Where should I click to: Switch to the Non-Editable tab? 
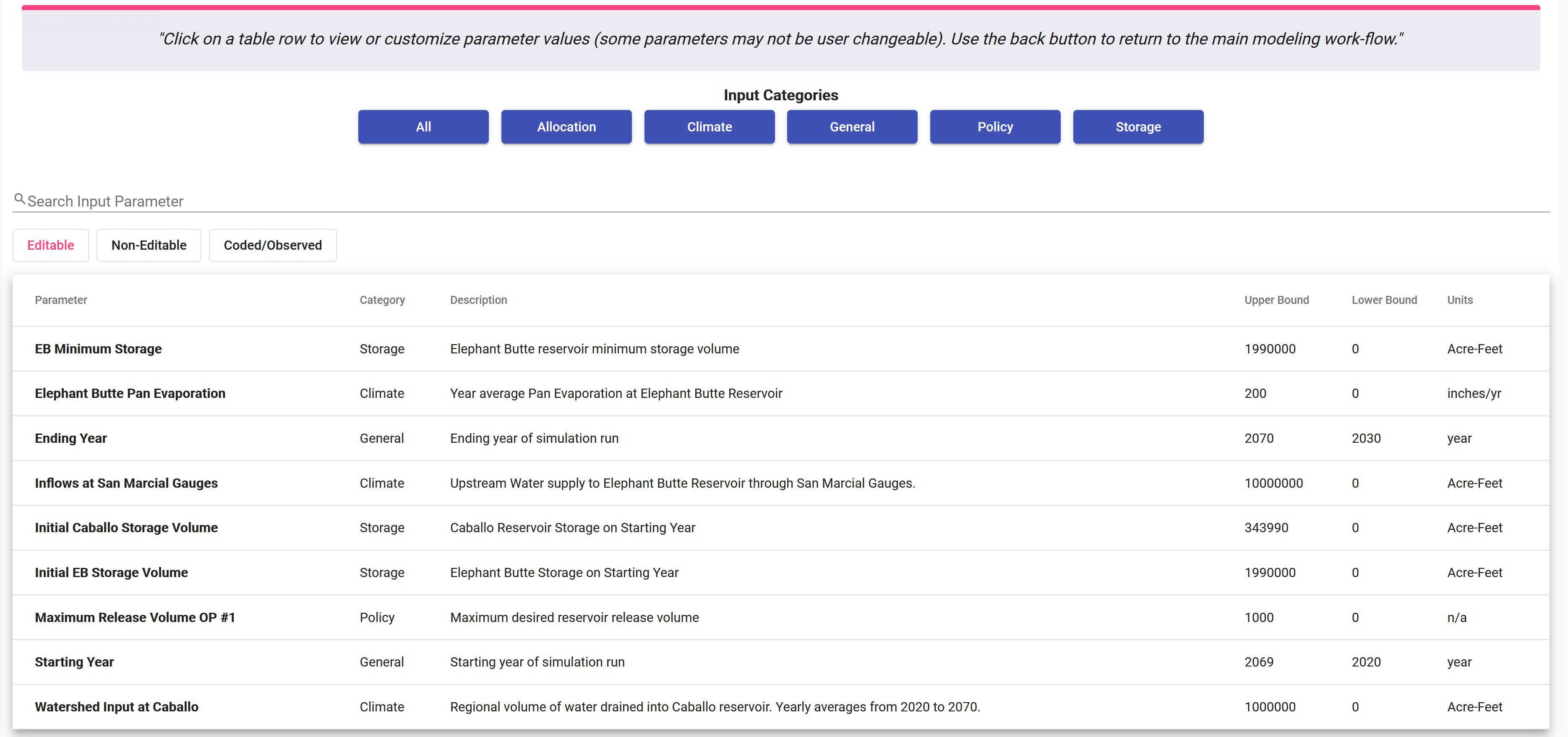pos(149,245)
